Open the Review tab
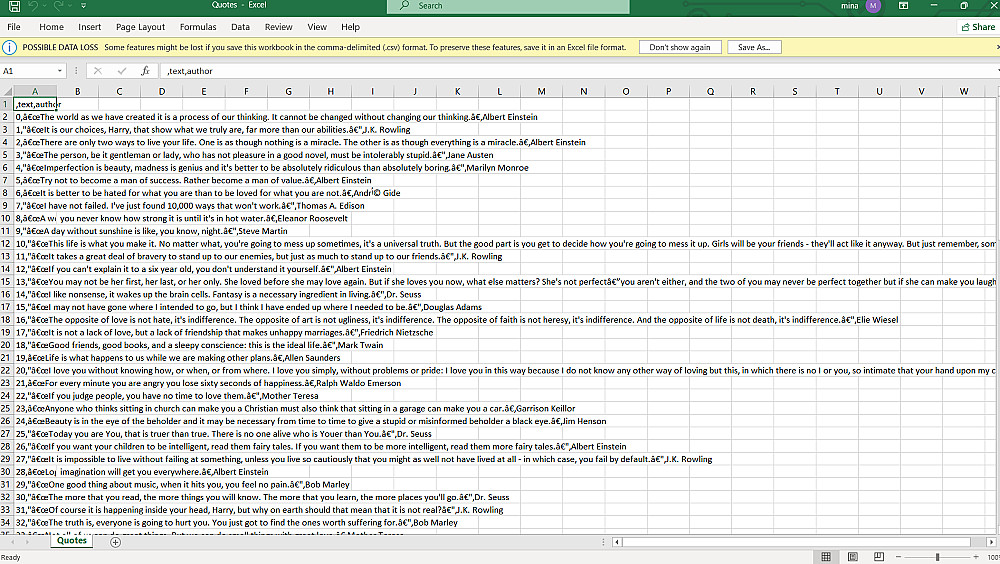 pyautogui.click(x=278, y=27)
